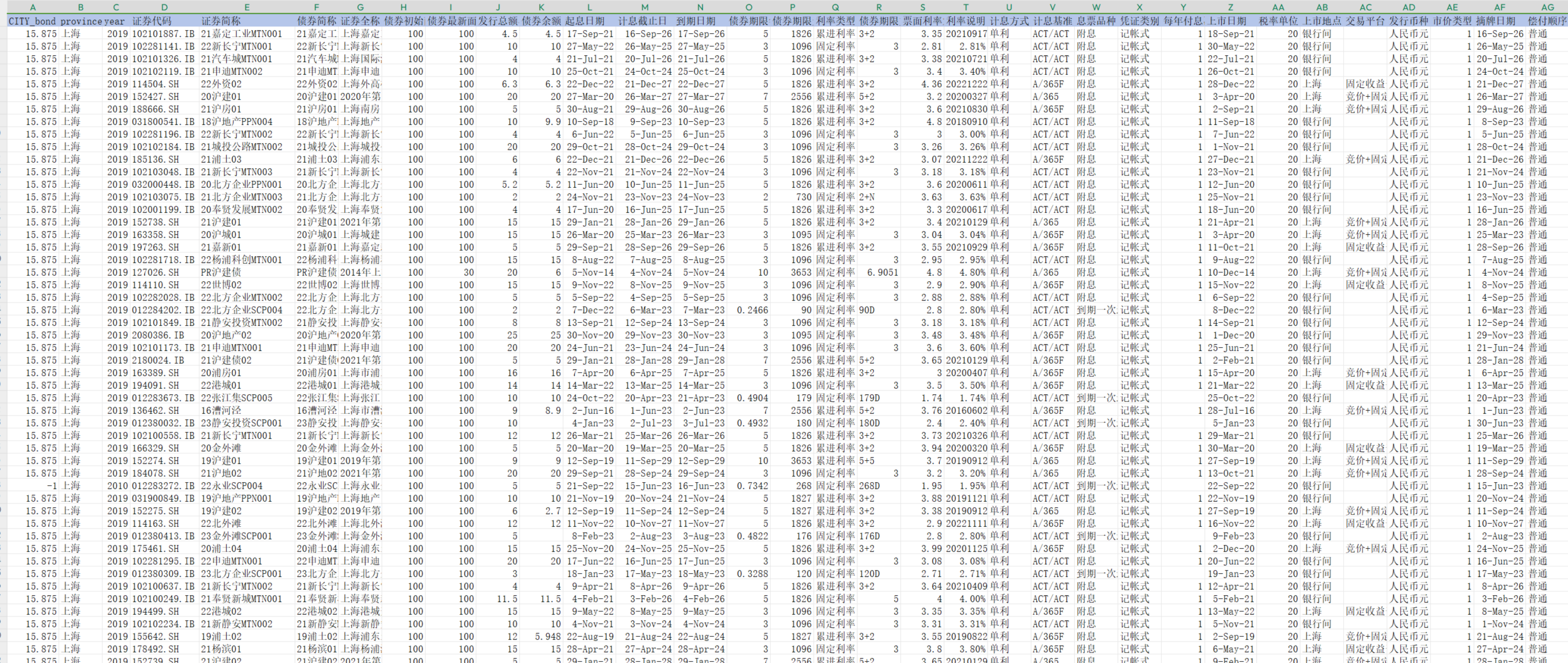Select column AG header

click(x=1548, y=8)
